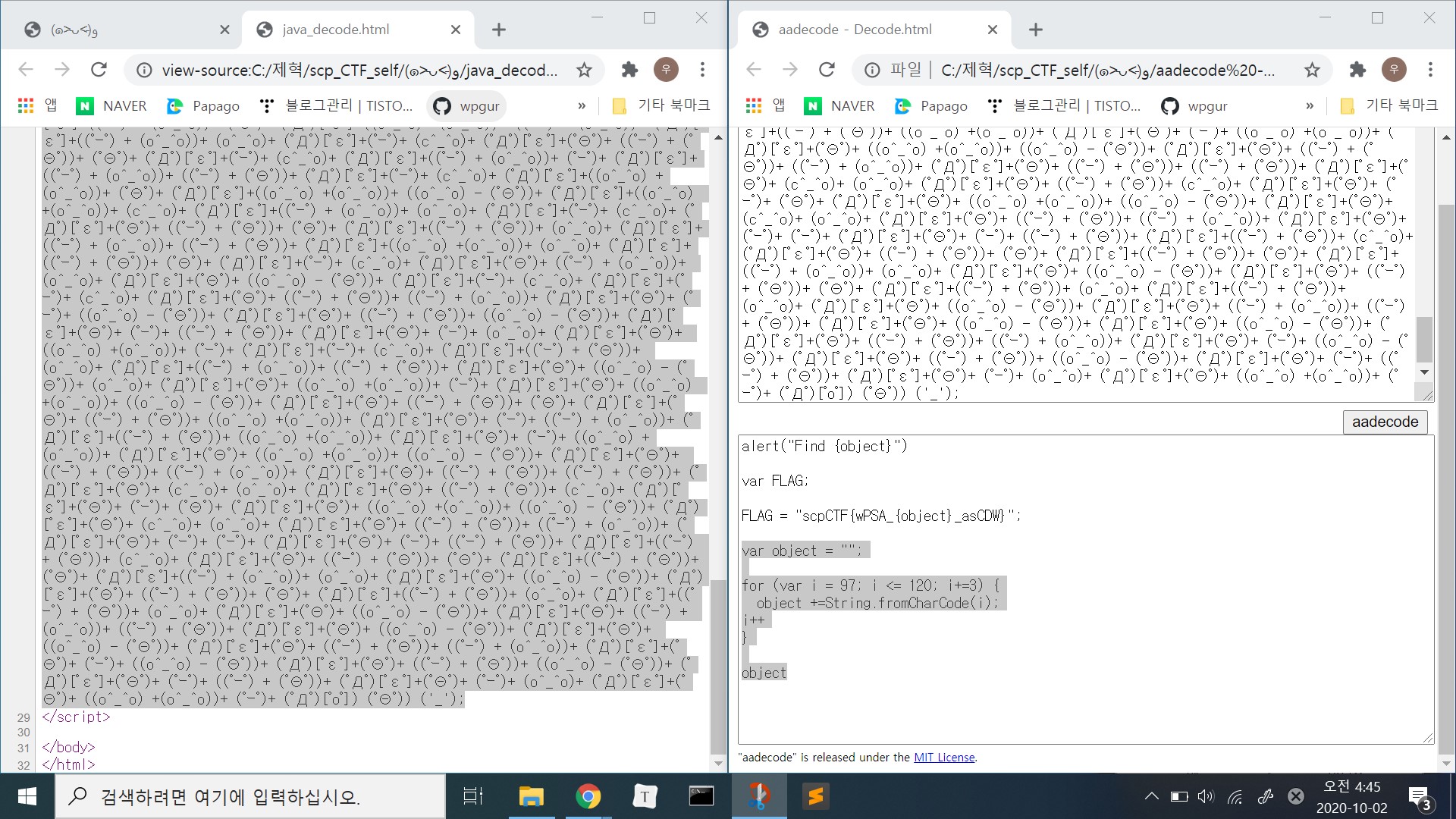The height and width of the screenshot is (819, 1456).
Task: Open Windows Start menu
Action: (27, 796)
